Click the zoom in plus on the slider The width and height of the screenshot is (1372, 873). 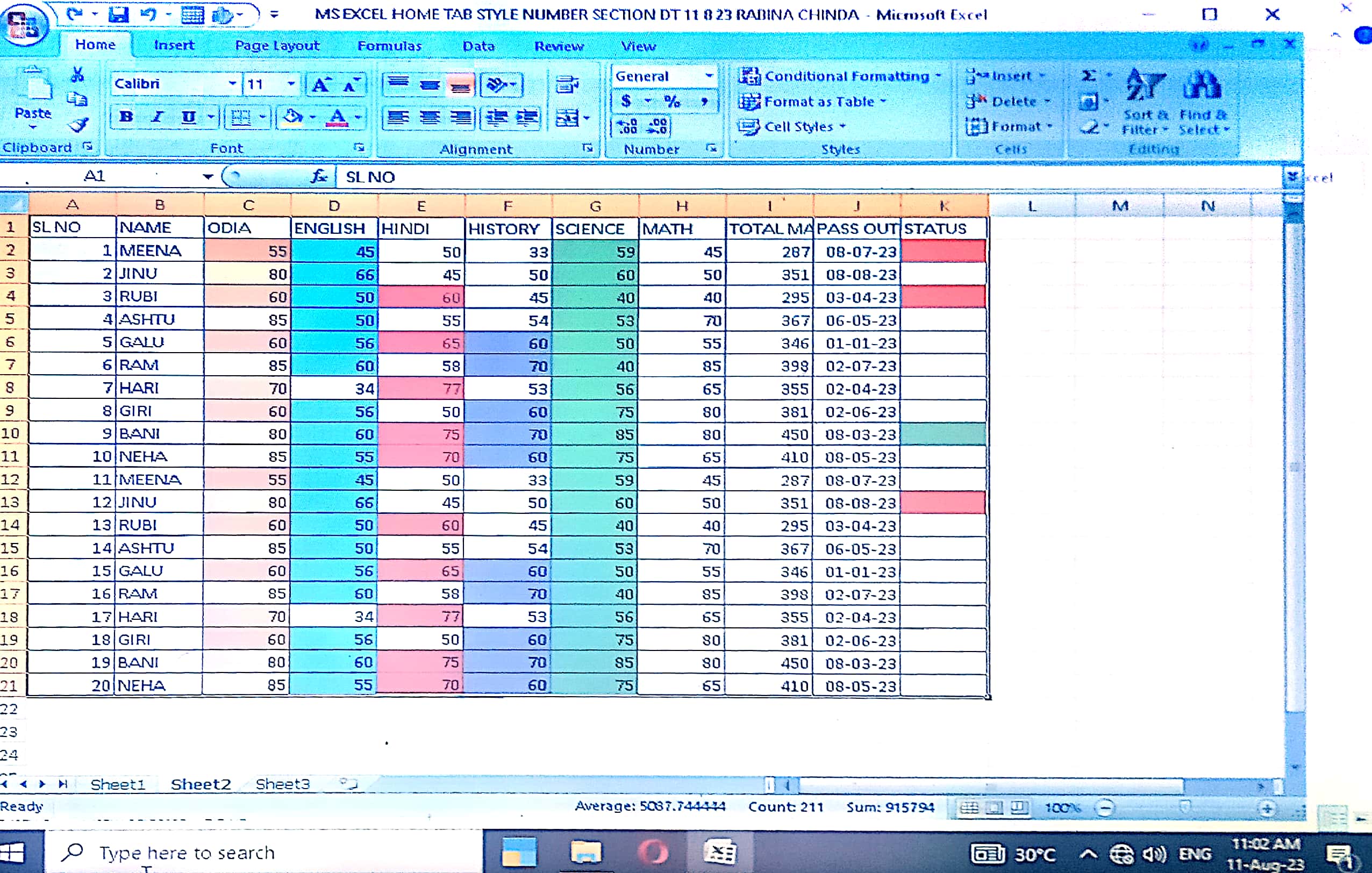[x=1267, y=808]
